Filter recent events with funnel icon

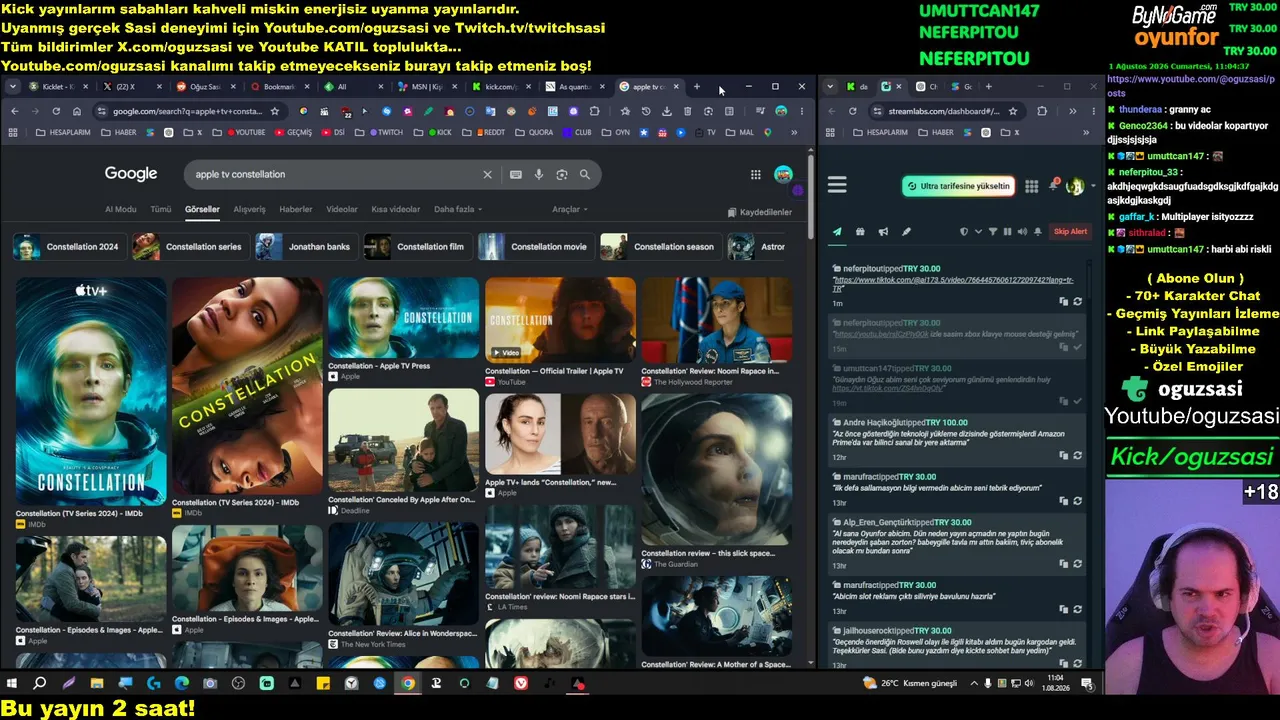point(993,232)
